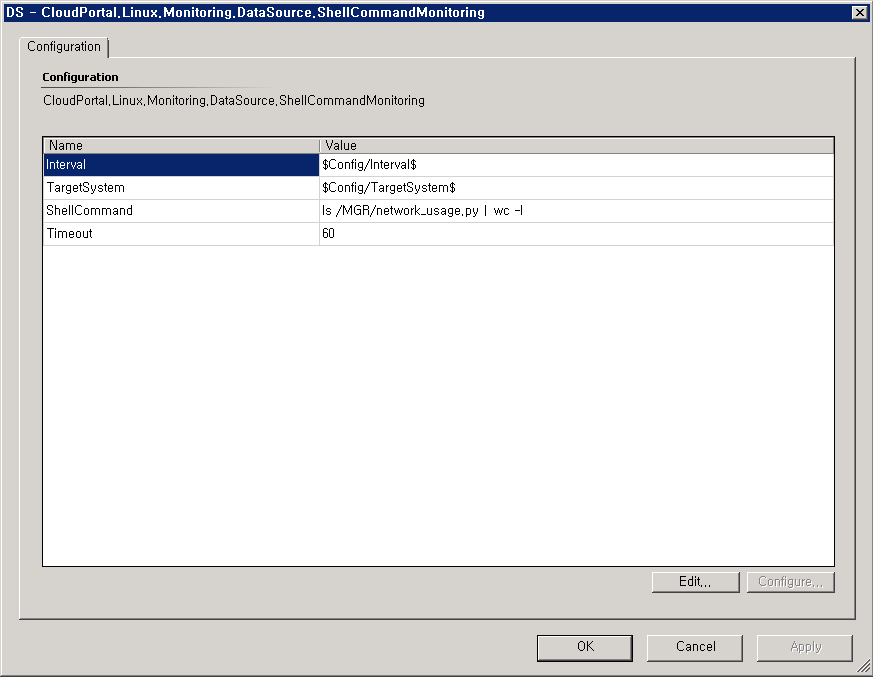Dismiss the dialog using Cancel
The height and width of the screenshot is (677, 873).
click(694, 647)
